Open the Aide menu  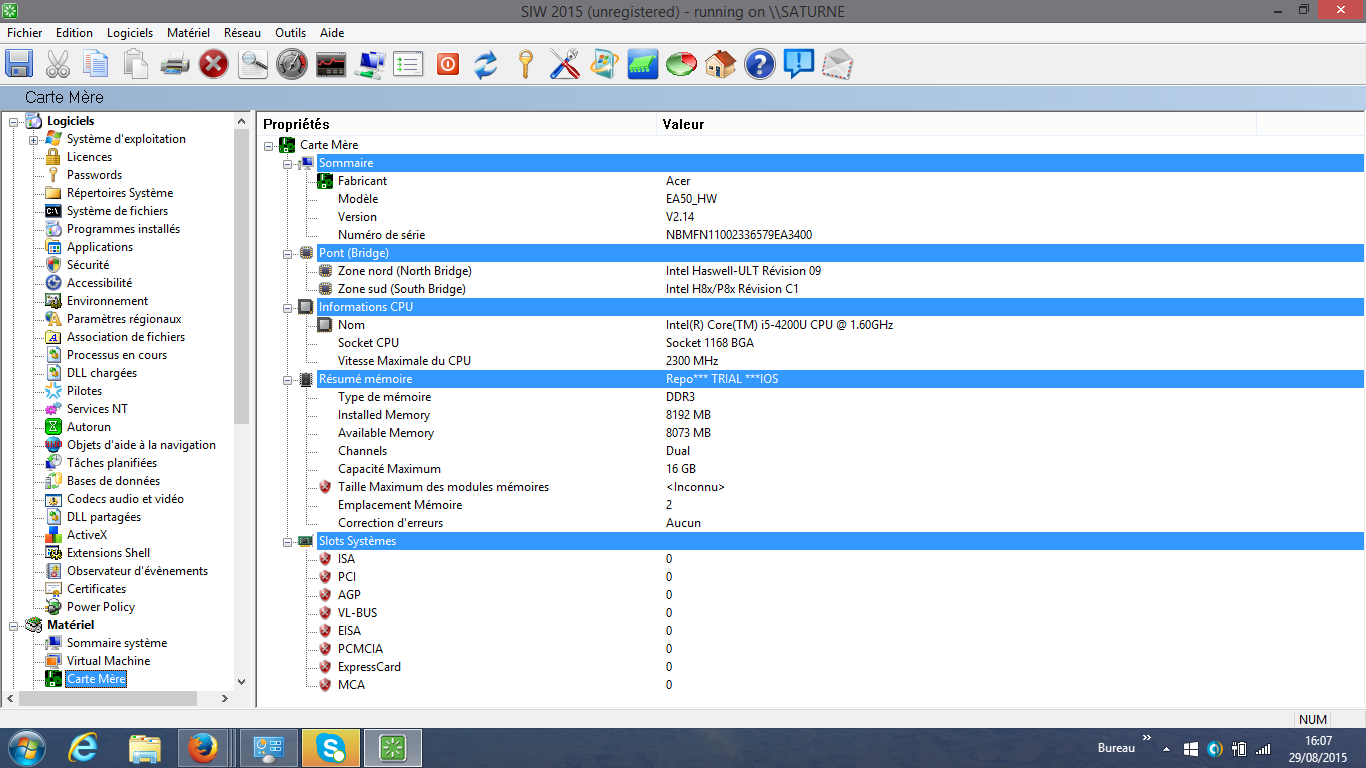[x=332, y=33]
